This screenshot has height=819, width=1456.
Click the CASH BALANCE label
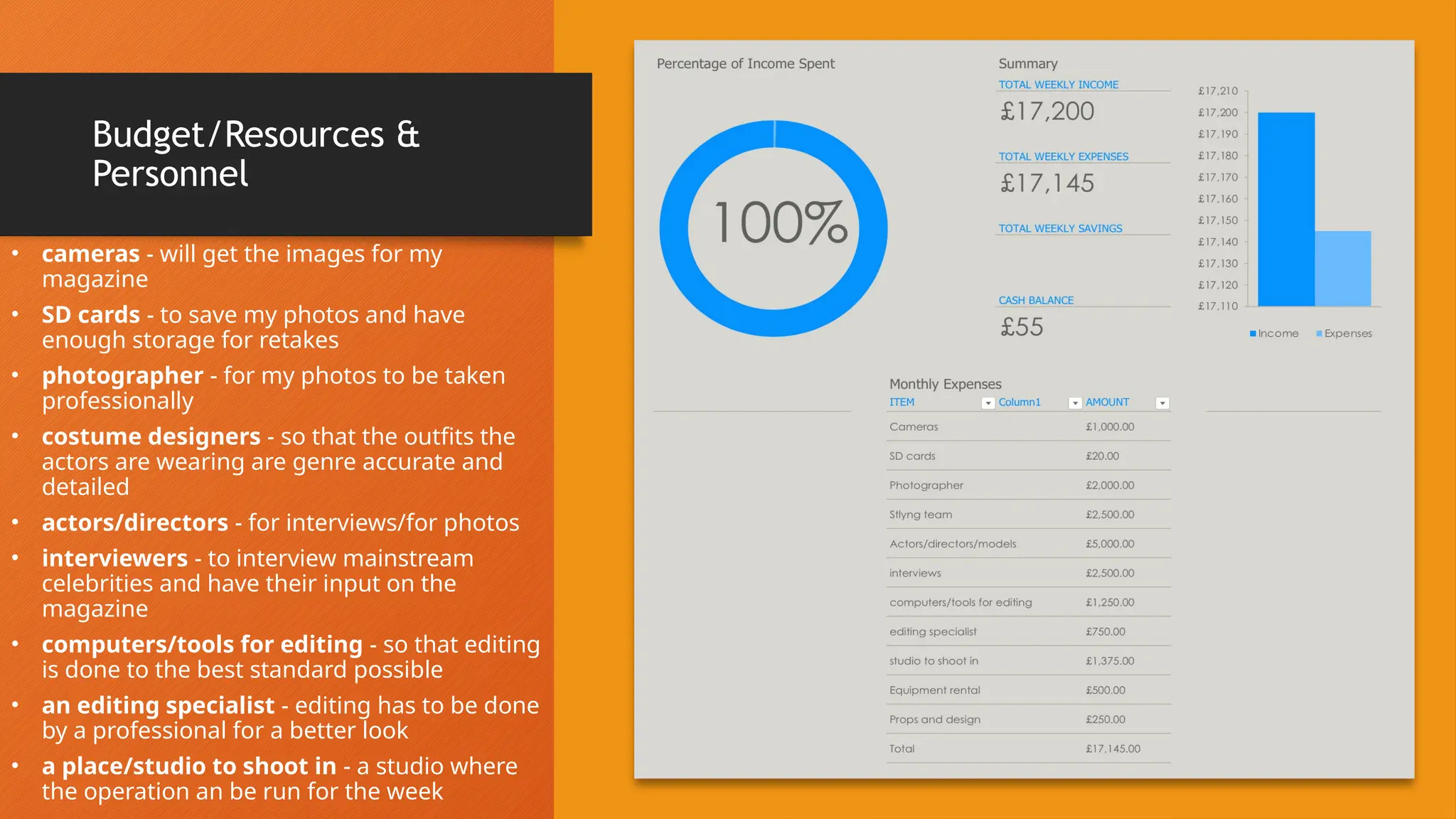click(x=1036, y=300)
